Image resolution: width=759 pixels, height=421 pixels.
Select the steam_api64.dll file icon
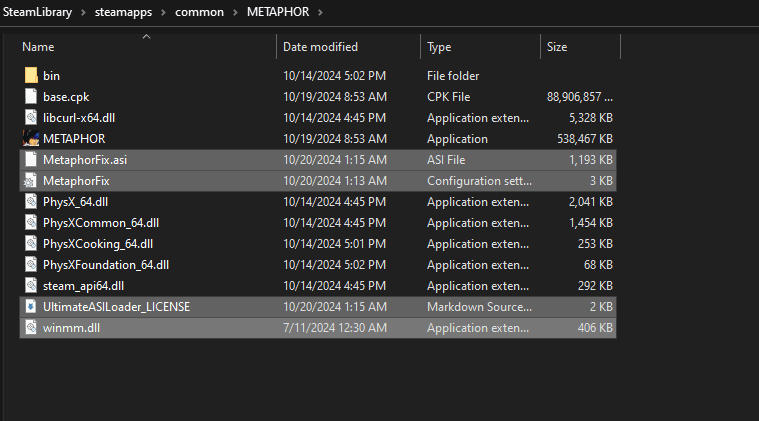[30, 285]
